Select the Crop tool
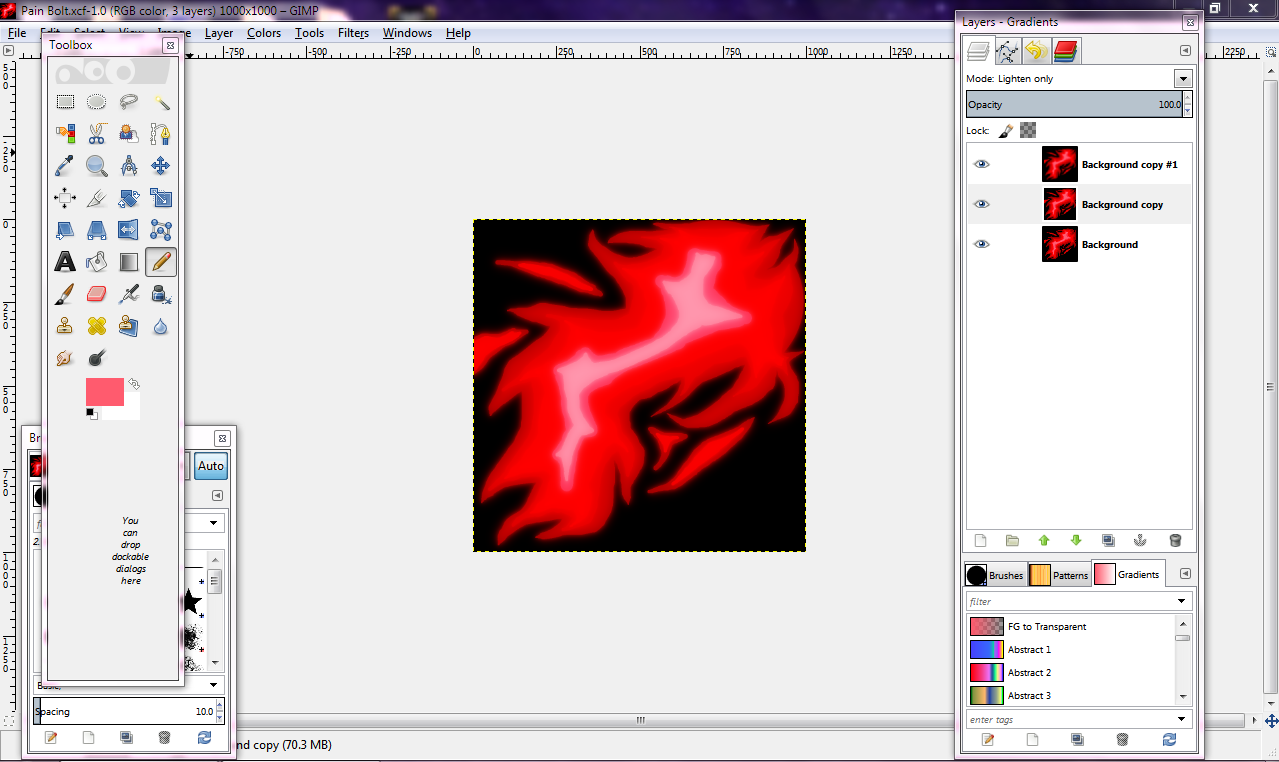The width and height of the screenshot is (1279, 762). (97, 197)
